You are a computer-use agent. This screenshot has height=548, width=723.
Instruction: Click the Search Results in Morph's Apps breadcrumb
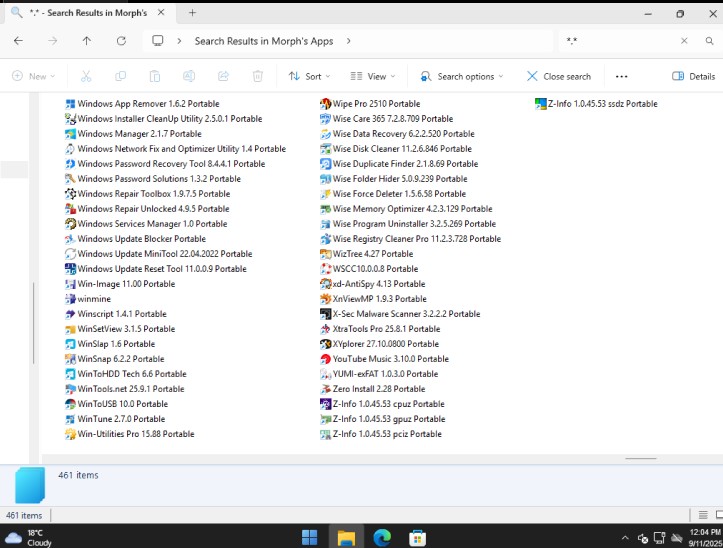pyautogui.click(x=264, y=41)
